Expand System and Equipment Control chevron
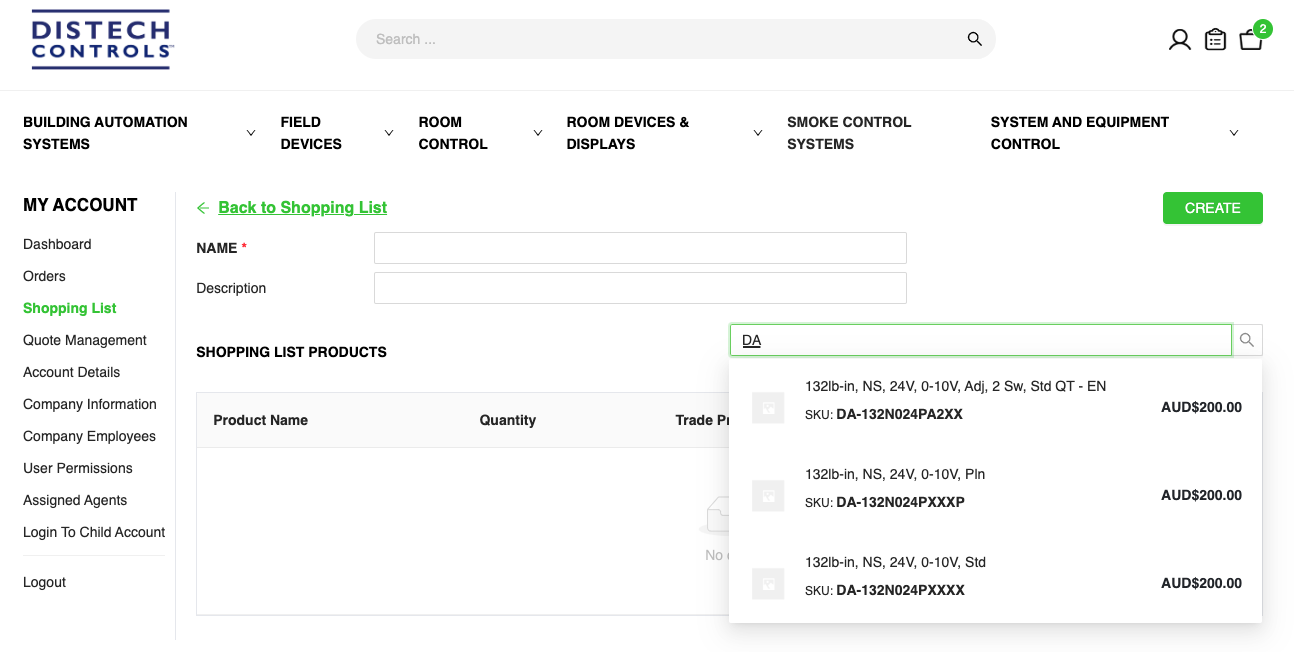Viewport: 1294px width, 652px height. click(1233, 133)
